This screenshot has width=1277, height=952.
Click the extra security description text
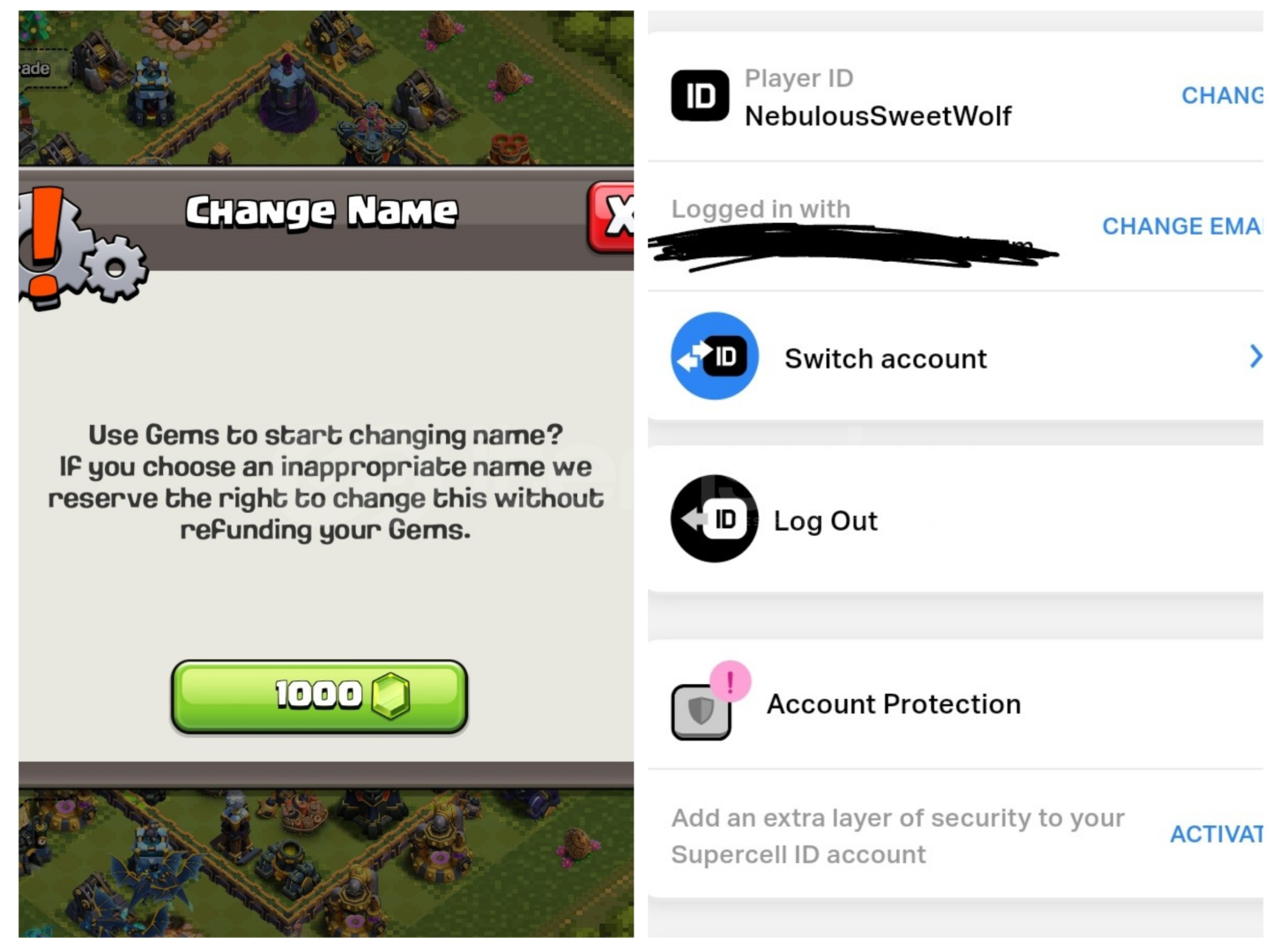point(898,836)
